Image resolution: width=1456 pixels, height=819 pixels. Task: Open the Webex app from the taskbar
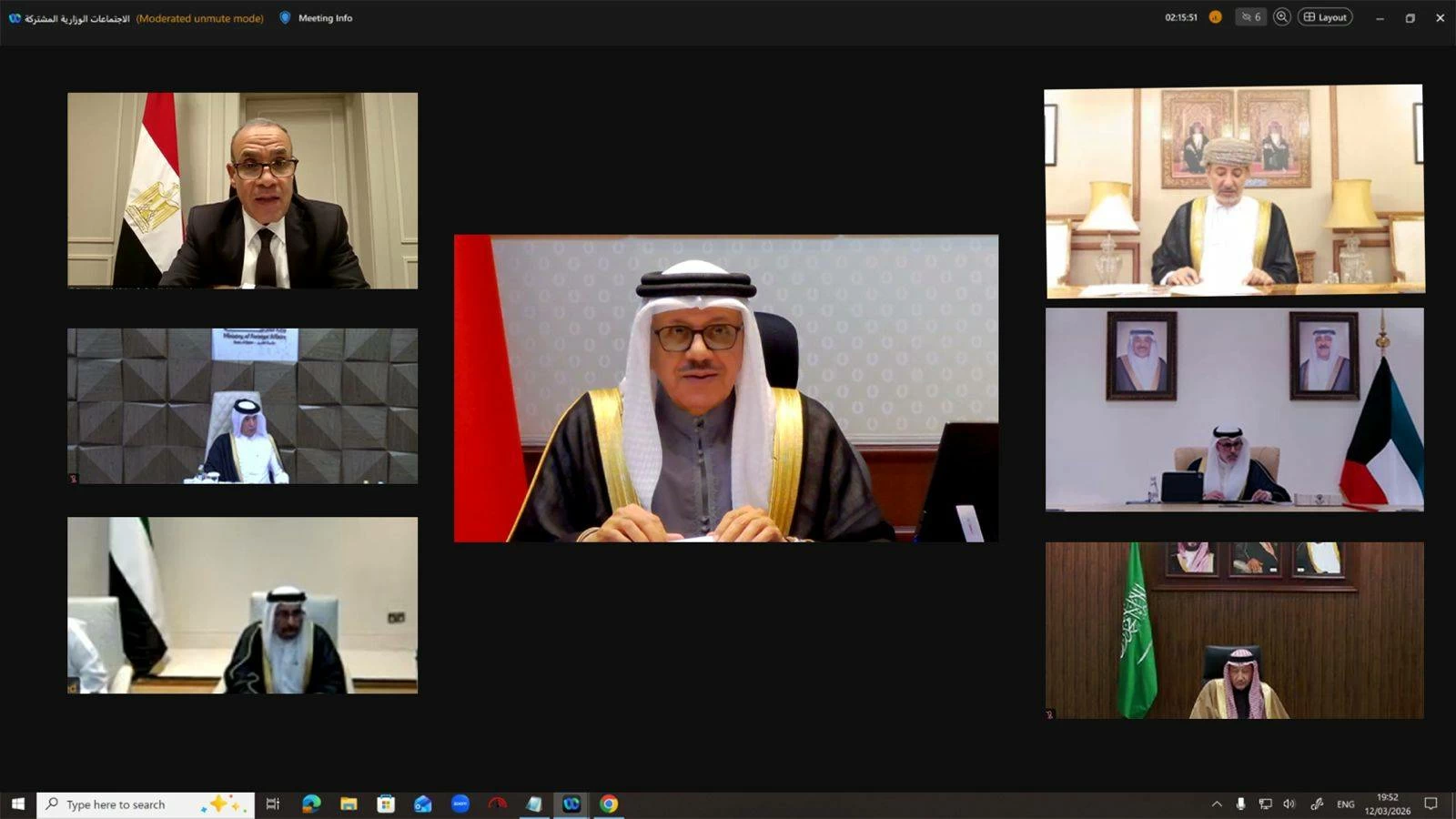pyautogui.click(x=571, y=804)
